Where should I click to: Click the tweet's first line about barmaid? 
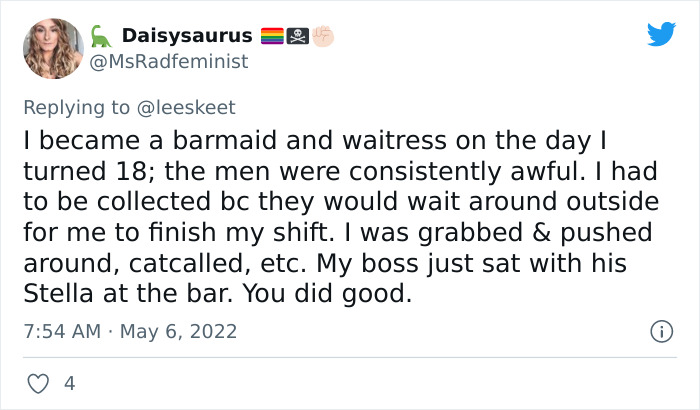click(x=315, y=141)
